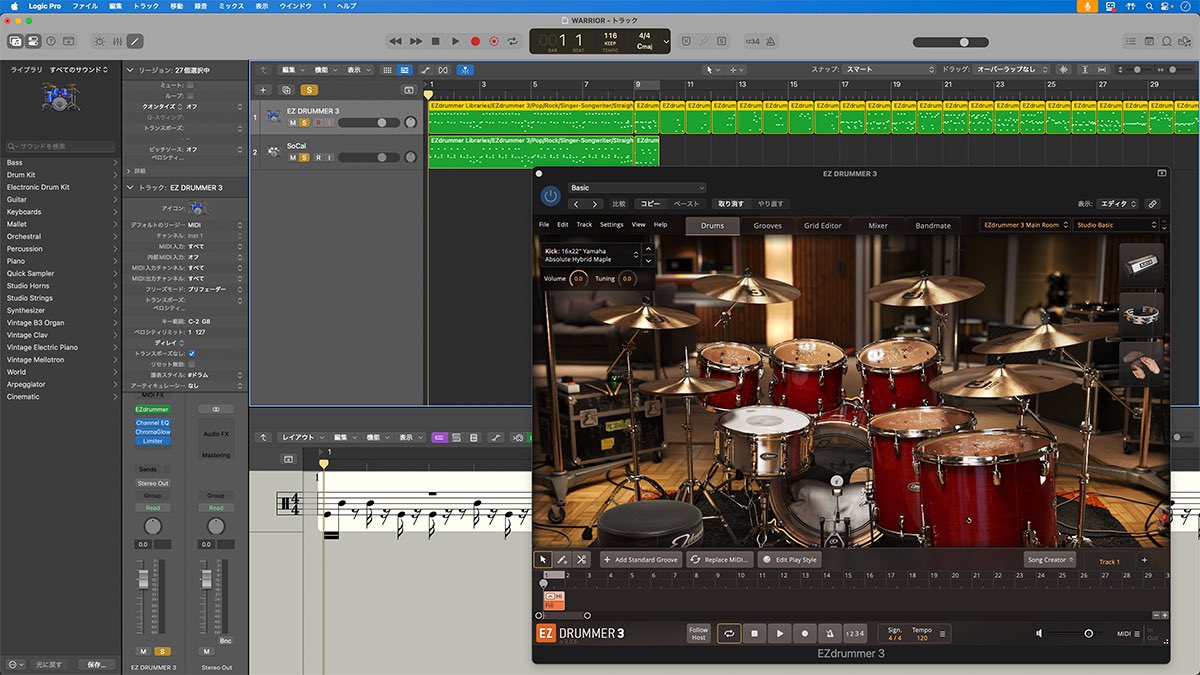The height and width of the screenshot is (675, 1200).
Task: Open the ドラッグ オーバーラップなし dropdown
Action: 1012,70
